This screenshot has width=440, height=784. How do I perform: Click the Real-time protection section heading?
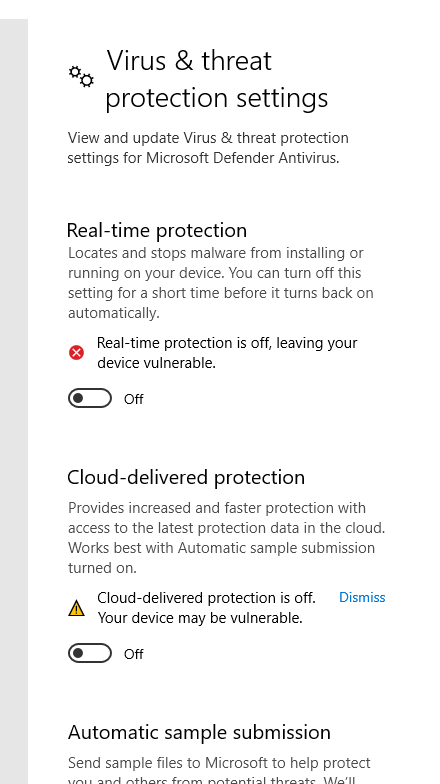tap(157, 230)
